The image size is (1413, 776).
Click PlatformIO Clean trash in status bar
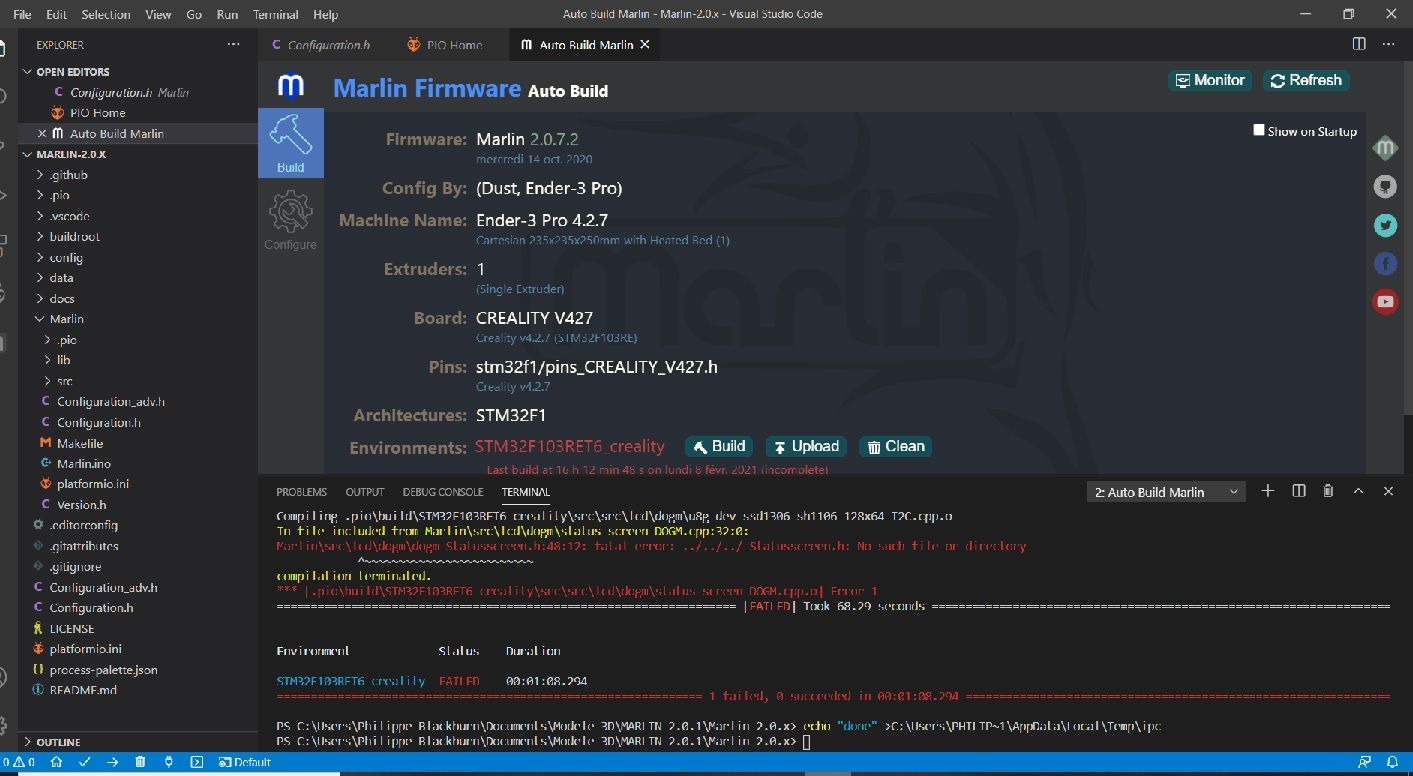(140, 762)
